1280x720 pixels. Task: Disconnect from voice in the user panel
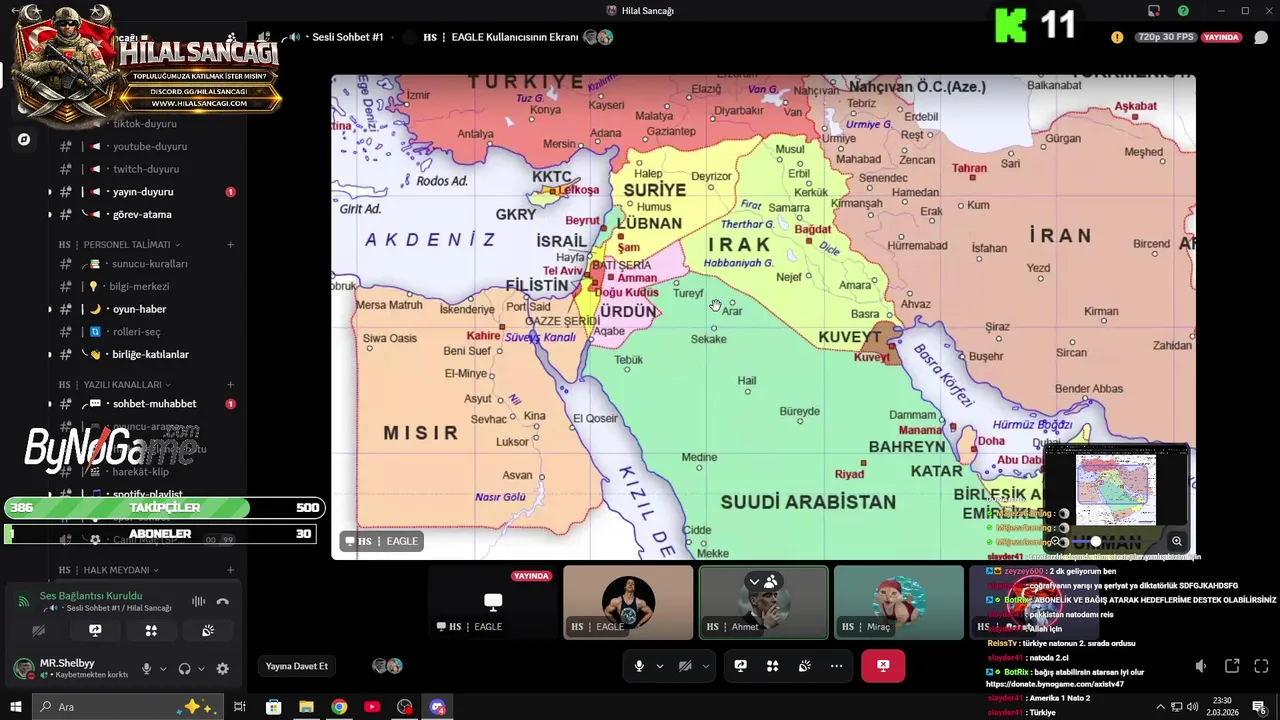point(223,601)
